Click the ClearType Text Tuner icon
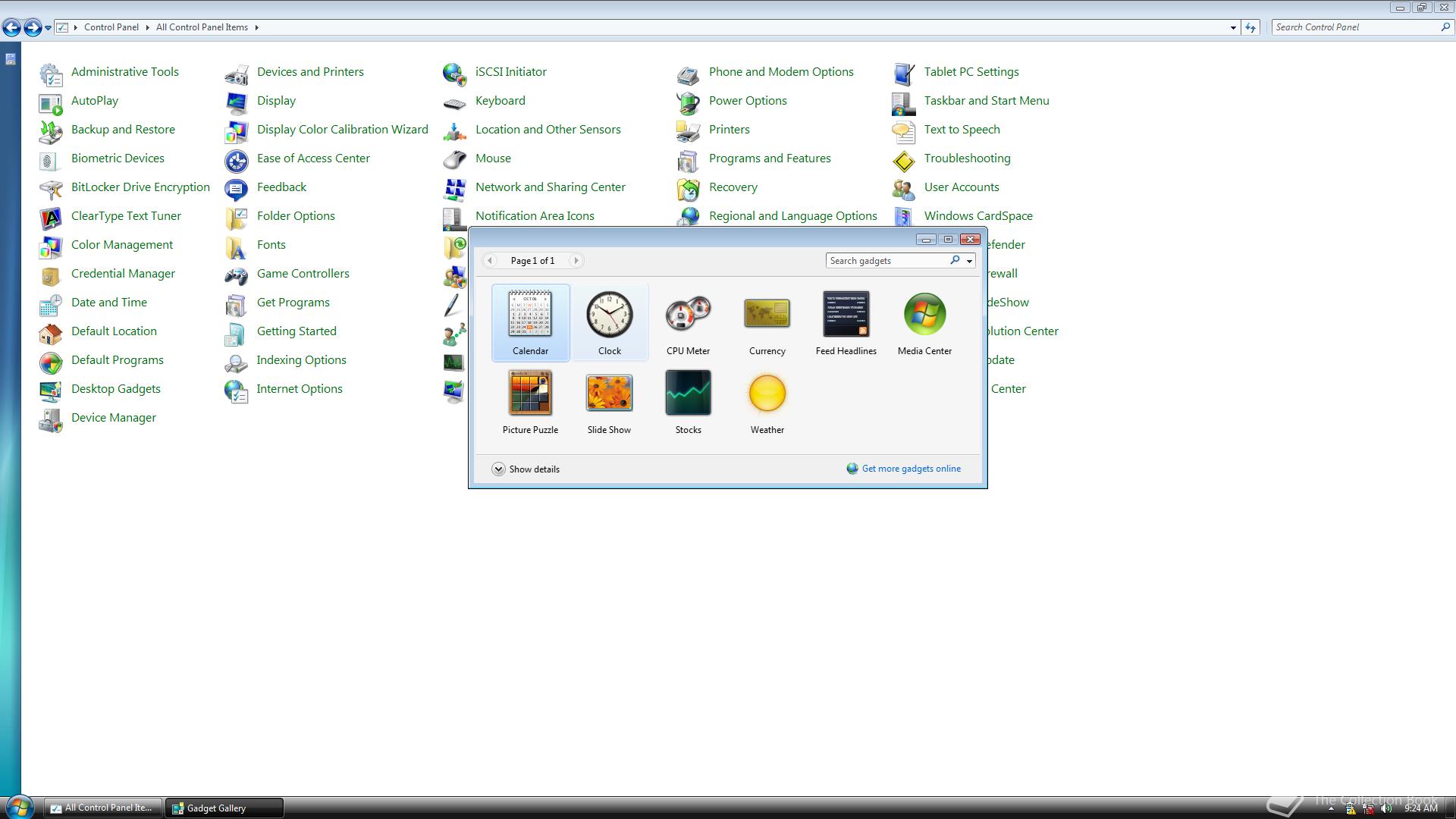Screen dimensions: 1456x819 tap(51, 218)
